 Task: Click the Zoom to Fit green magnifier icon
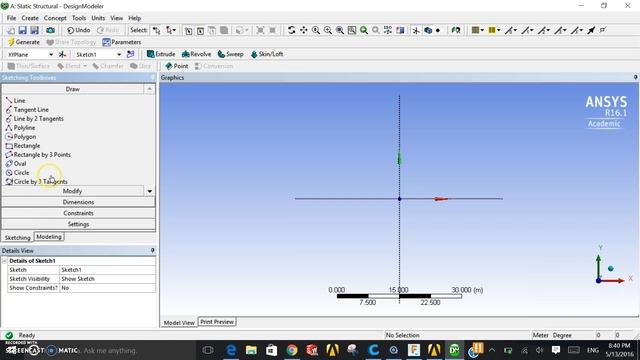[x=364, y=30]
